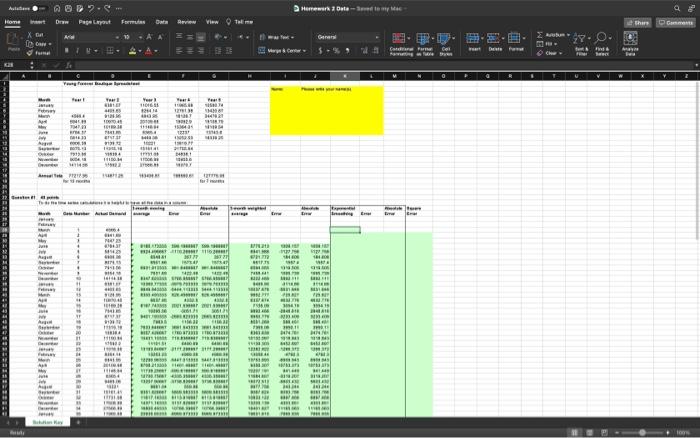Click the Name Box showing K28
The image size is (700, 438).
click(15, 65)
